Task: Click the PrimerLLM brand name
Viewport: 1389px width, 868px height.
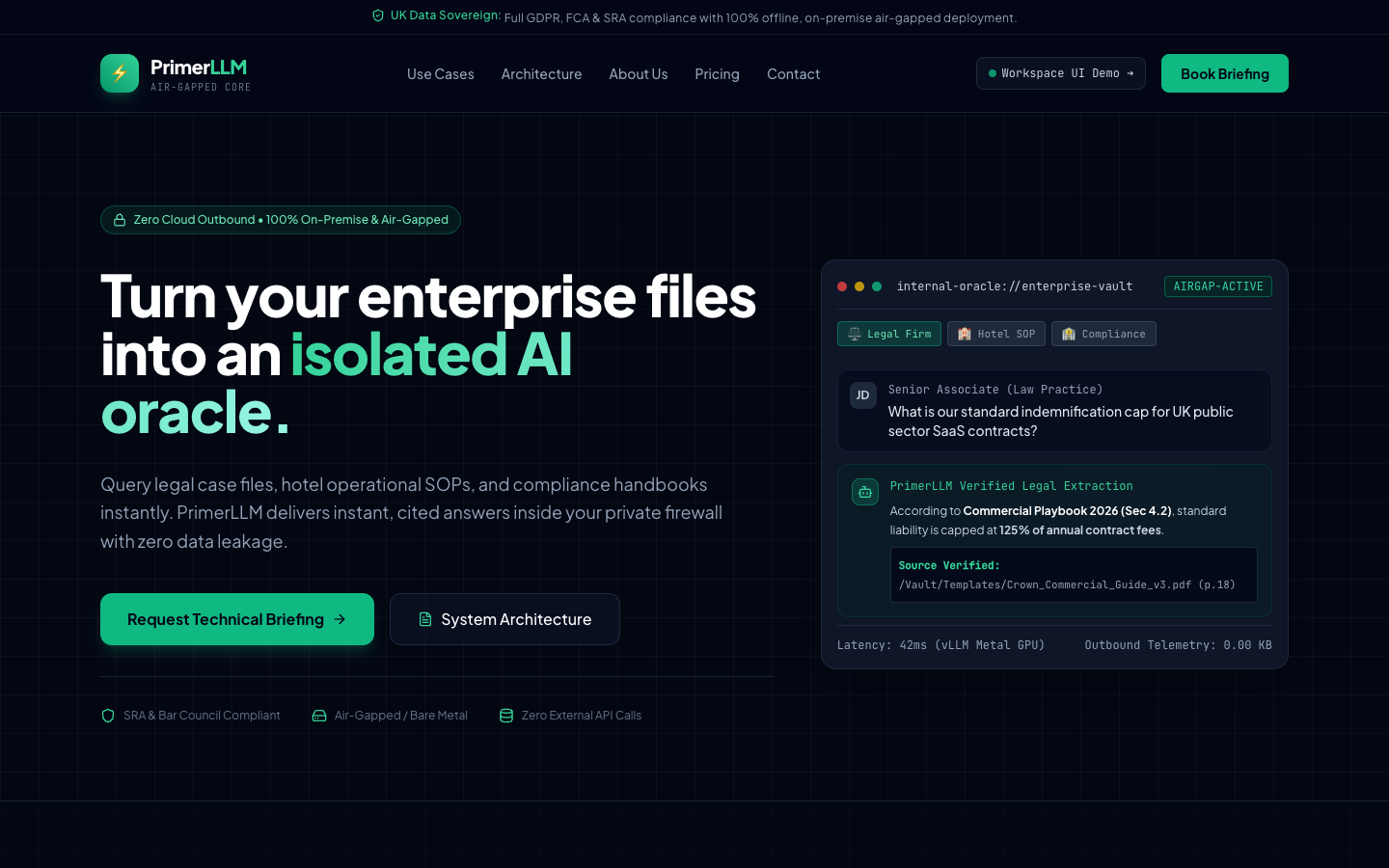Action: [199, 67]
